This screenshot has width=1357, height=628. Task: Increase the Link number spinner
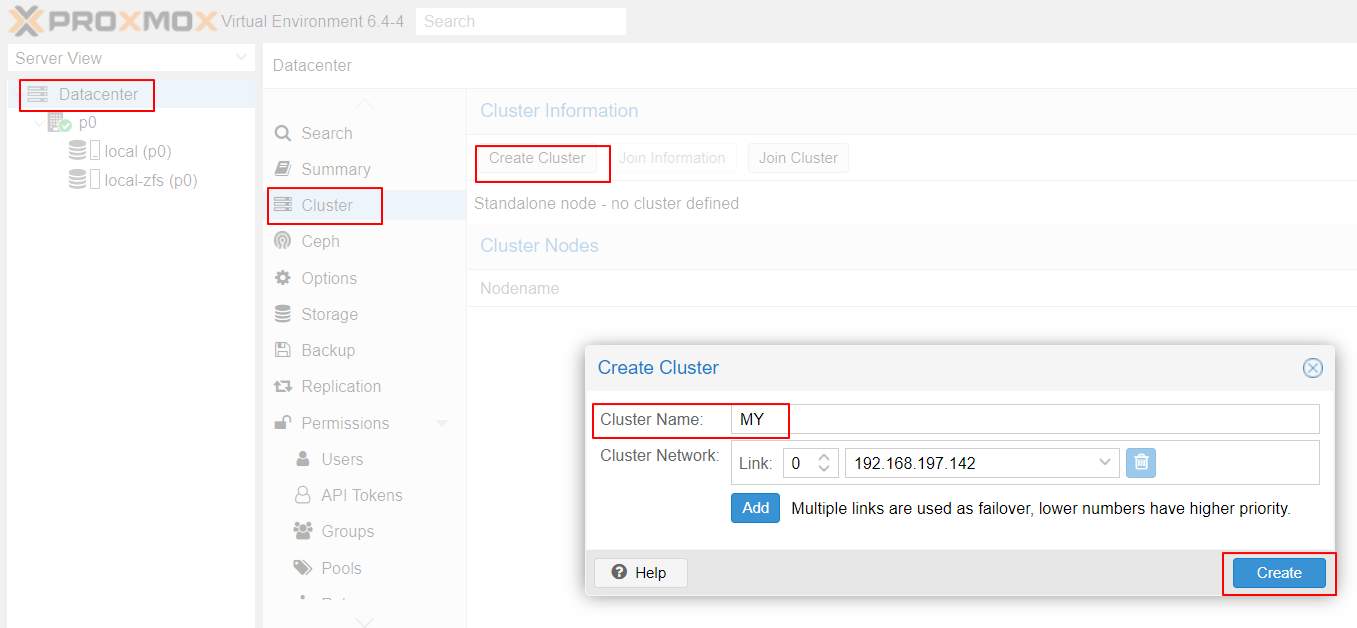[824, 457]
